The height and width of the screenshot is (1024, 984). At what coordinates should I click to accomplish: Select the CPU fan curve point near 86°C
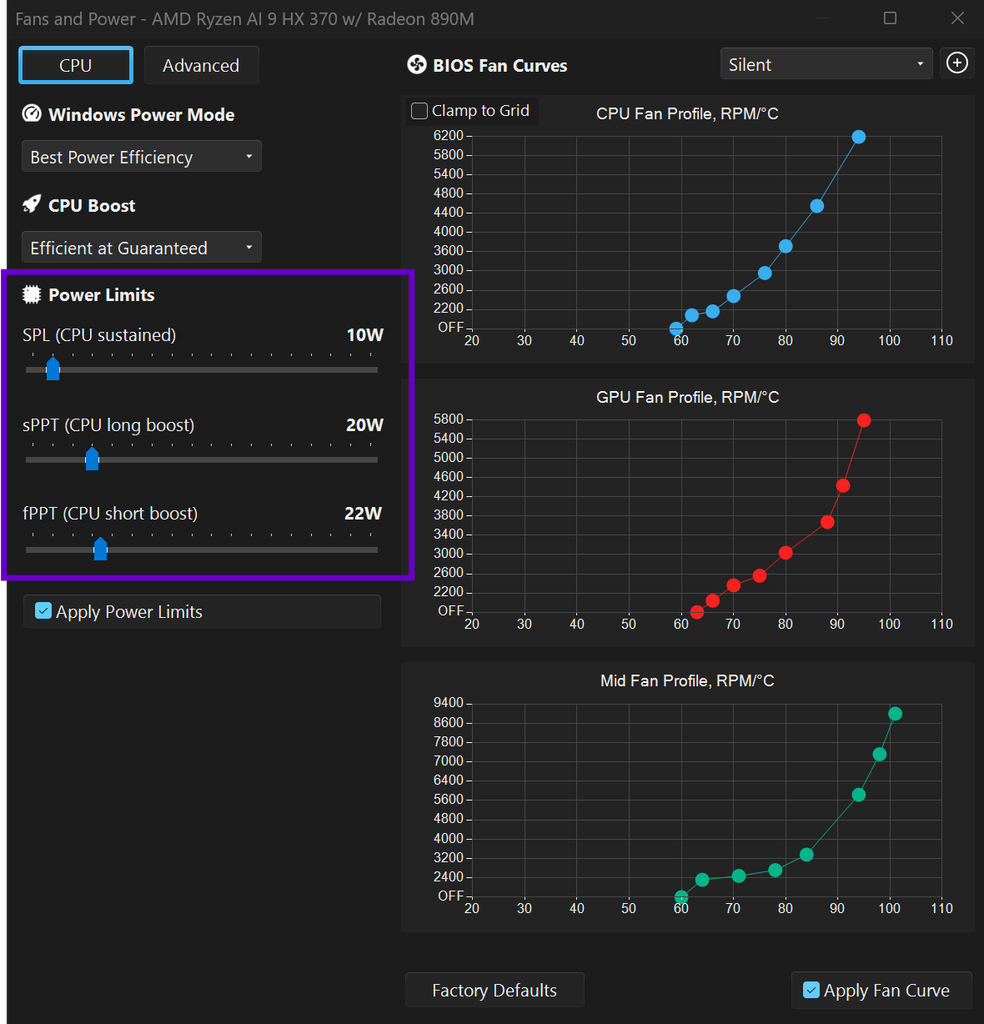[x=817, y=206]
